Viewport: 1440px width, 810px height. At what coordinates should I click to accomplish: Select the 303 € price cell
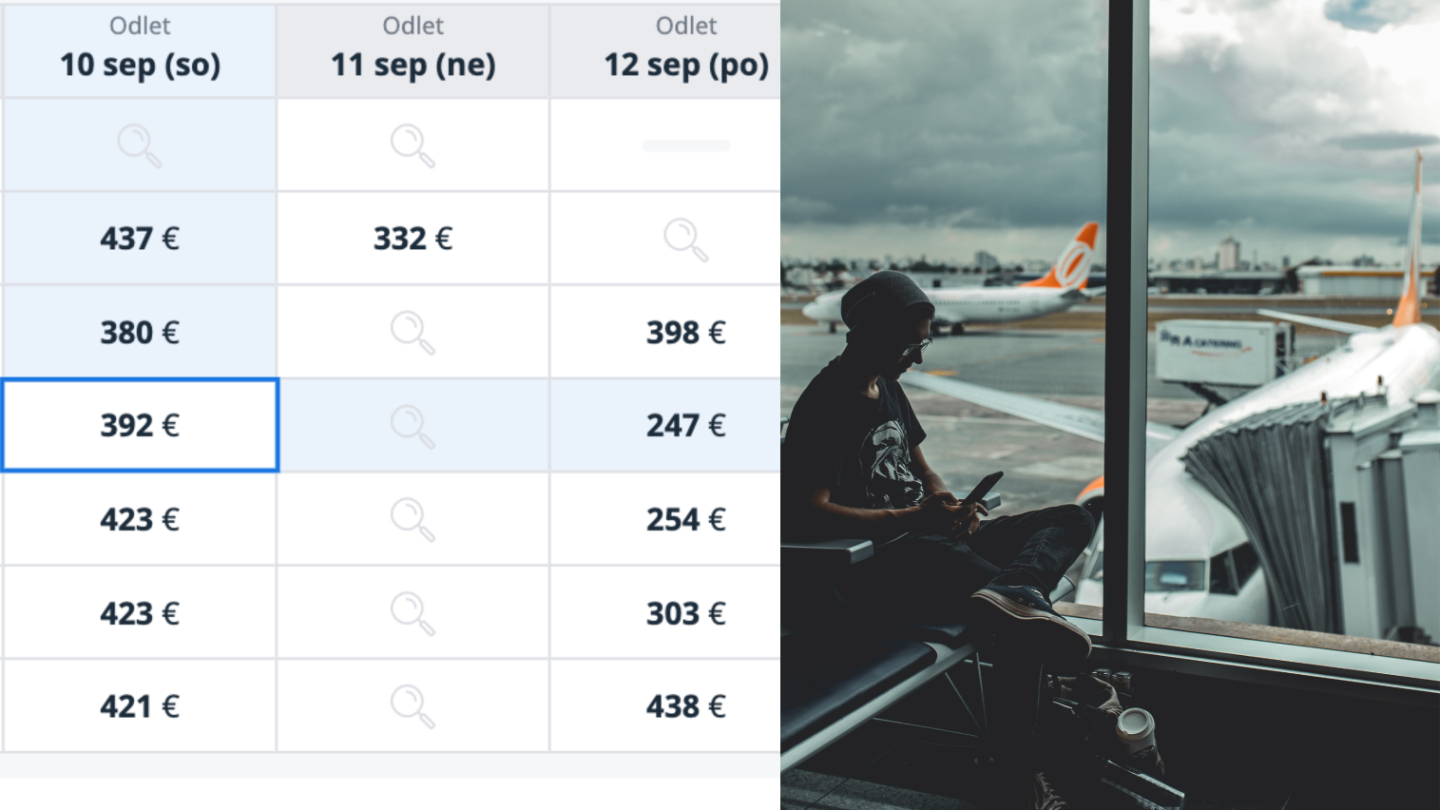click(686, 613)
